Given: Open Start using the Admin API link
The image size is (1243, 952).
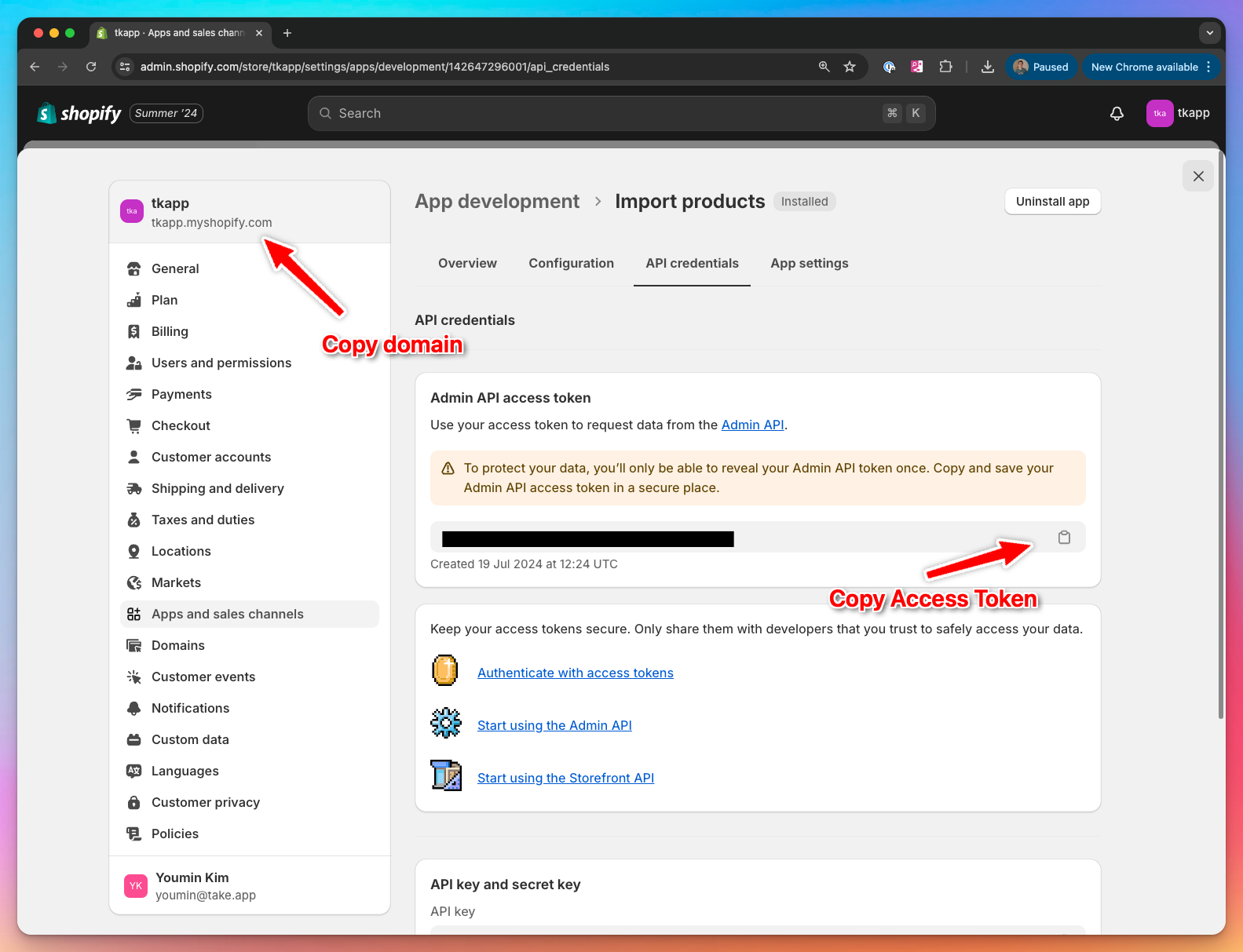Looking at the screenshot, I should click(554, 725).
